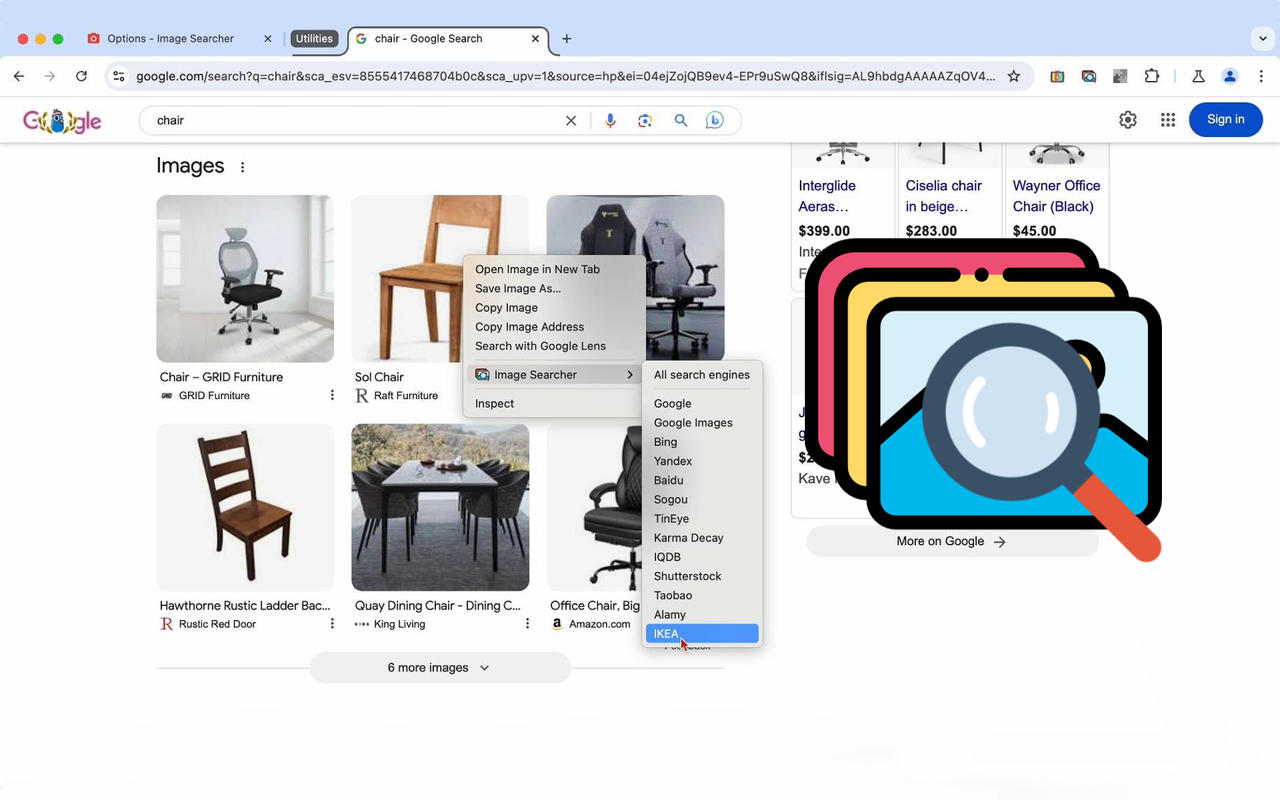Viewport: 1280px width, 800px height.
Task: Select IKEA from the search engine list
Action: click(700, 633)
